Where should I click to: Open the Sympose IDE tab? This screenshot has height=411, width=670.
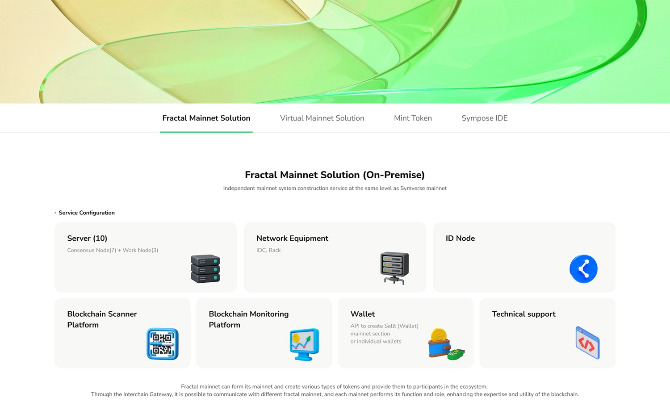(485, 118)
